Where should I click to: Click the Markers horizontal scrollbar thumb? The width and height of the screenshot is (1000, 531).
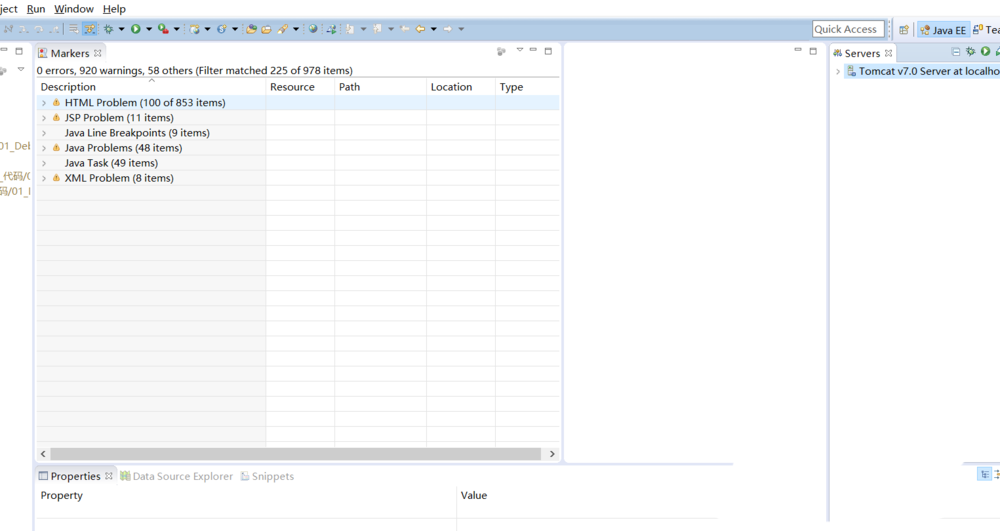point(296,454)
